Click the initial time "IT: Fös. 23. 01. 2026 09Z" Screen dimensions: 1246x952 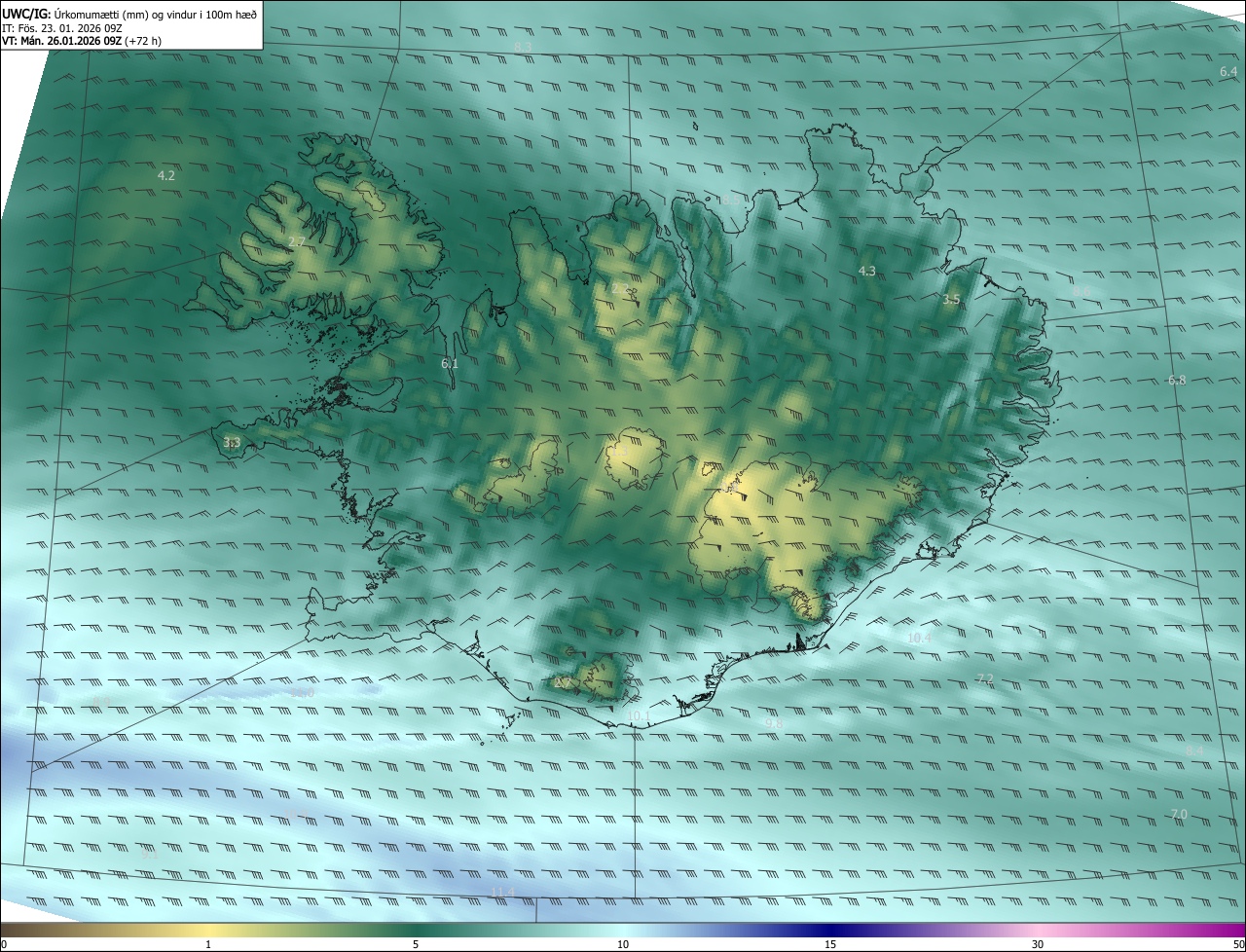click(62, 28)
